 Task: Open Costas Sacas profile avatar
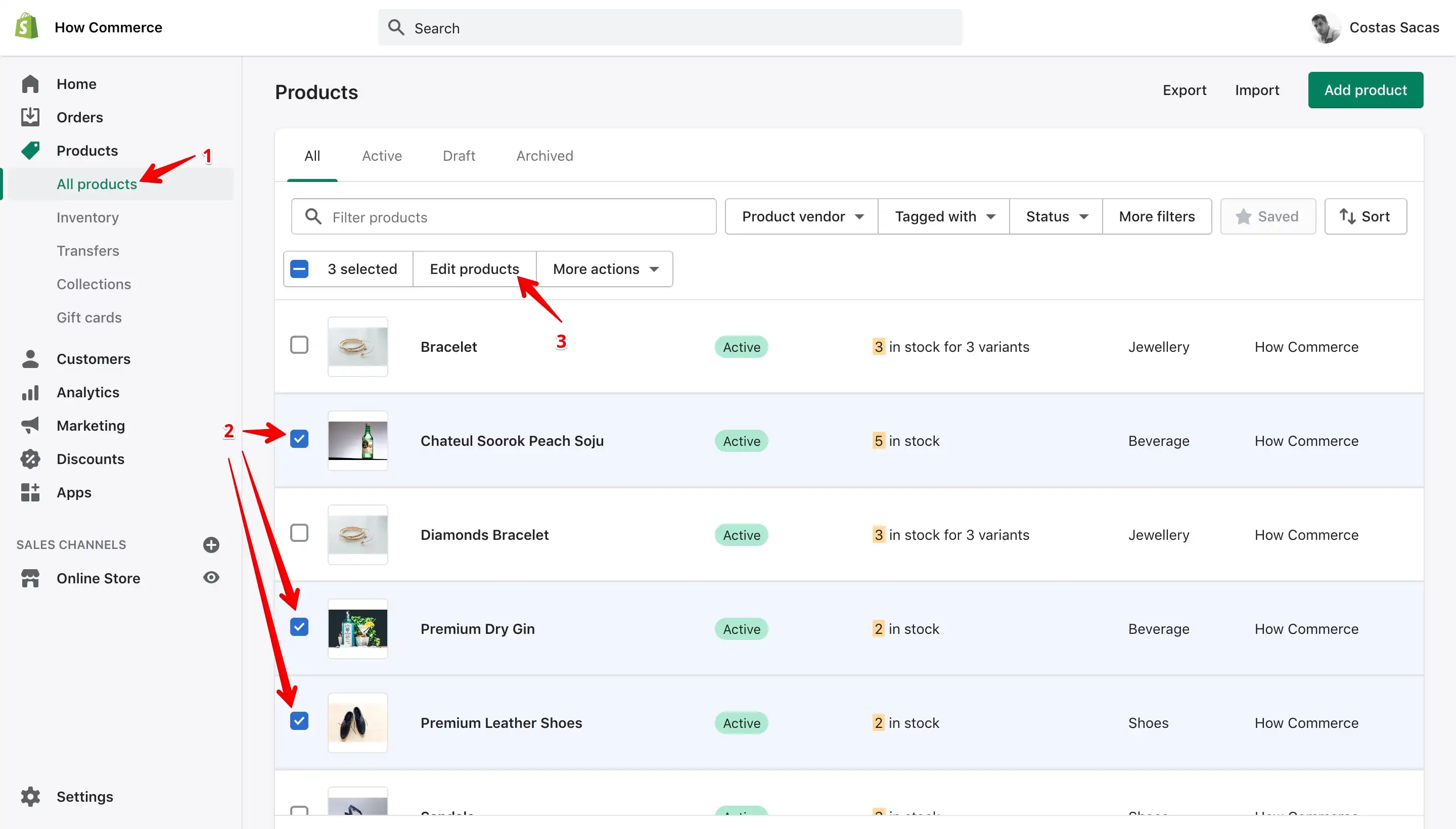point(1326,27)
